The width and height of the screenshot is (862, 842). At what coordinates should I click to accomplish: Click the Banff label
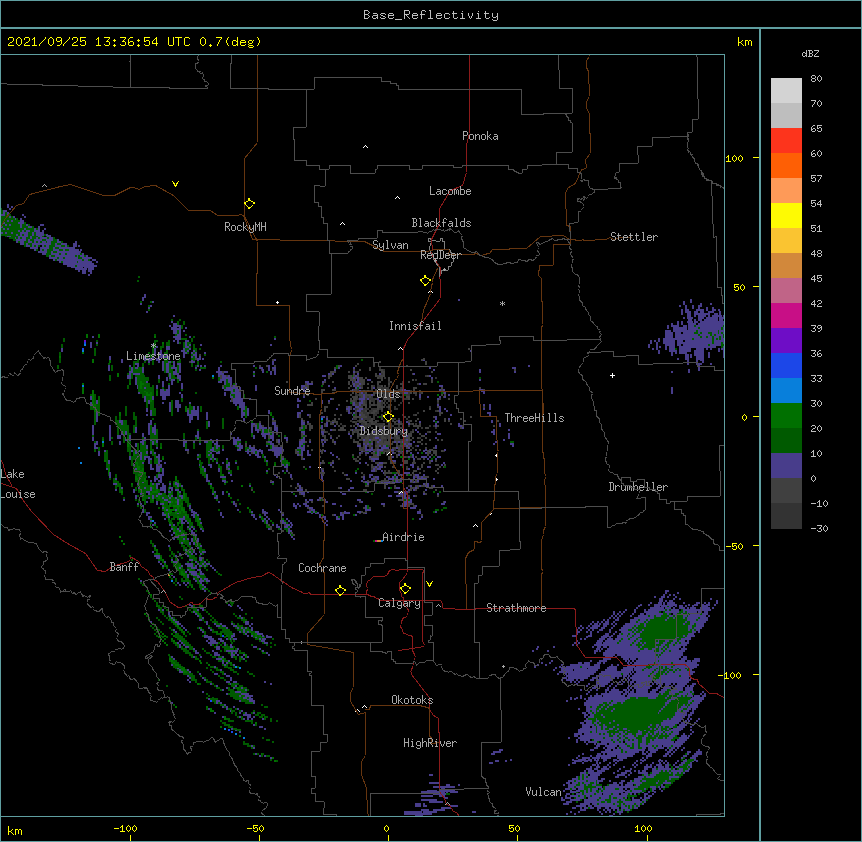pyautogui.click(x=124, y=567)
